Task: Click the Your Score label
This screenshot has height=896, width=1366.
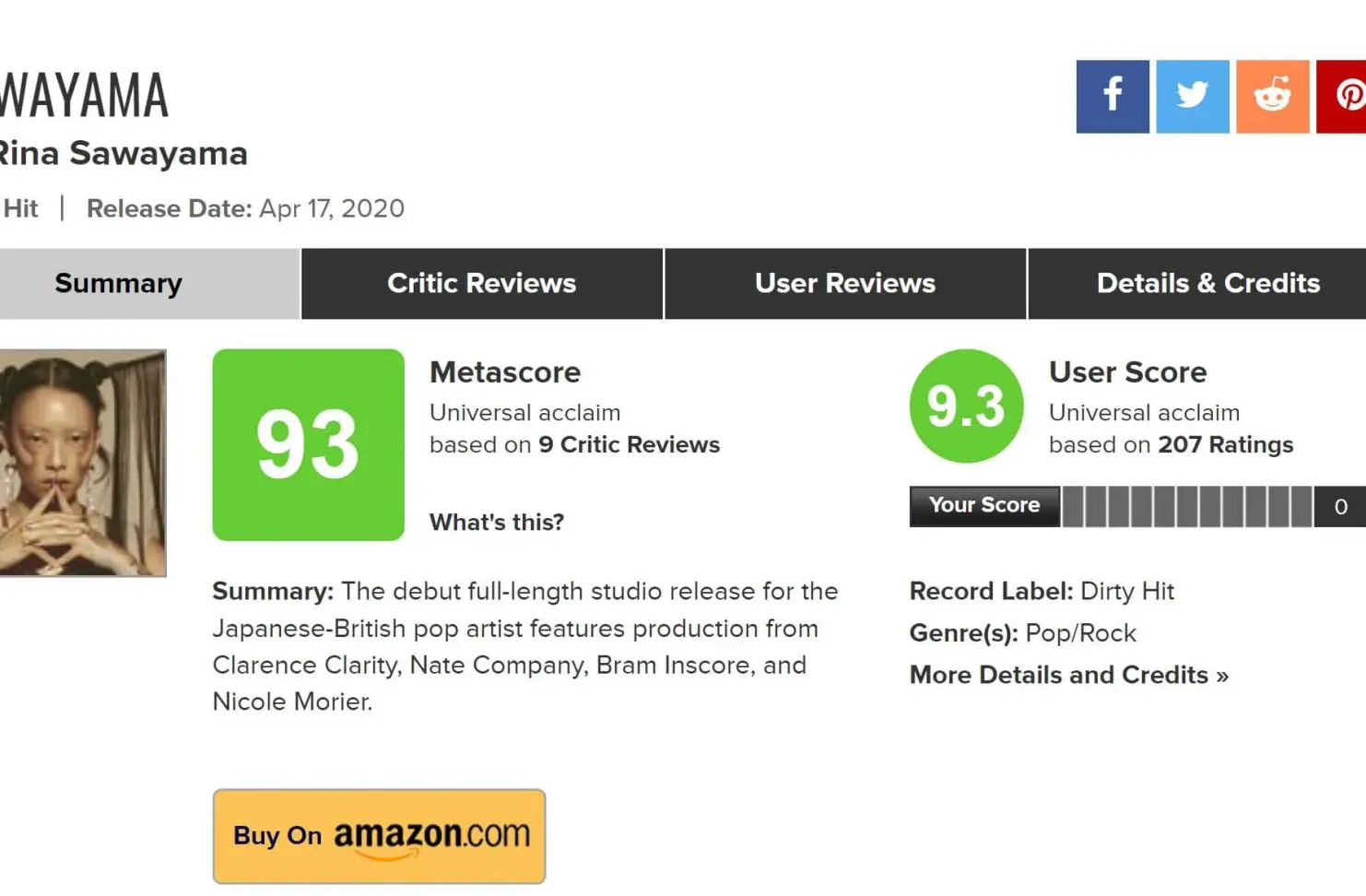Action: tap(983, 505)
